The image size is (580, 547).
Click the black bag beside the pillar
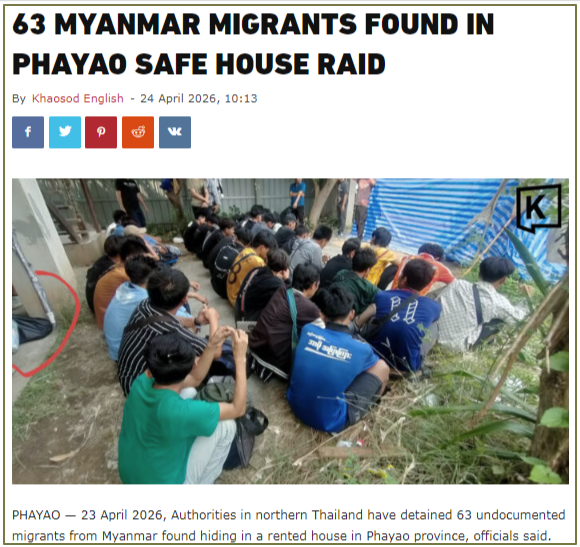[x=33, y=328]
